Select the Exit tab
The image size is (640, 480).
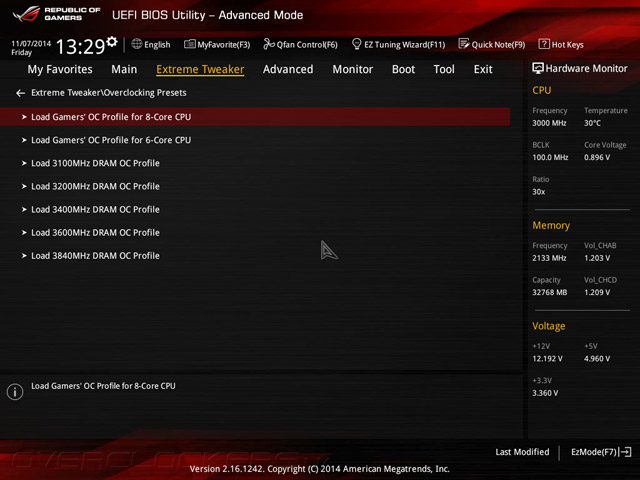(x=483, y=69)
